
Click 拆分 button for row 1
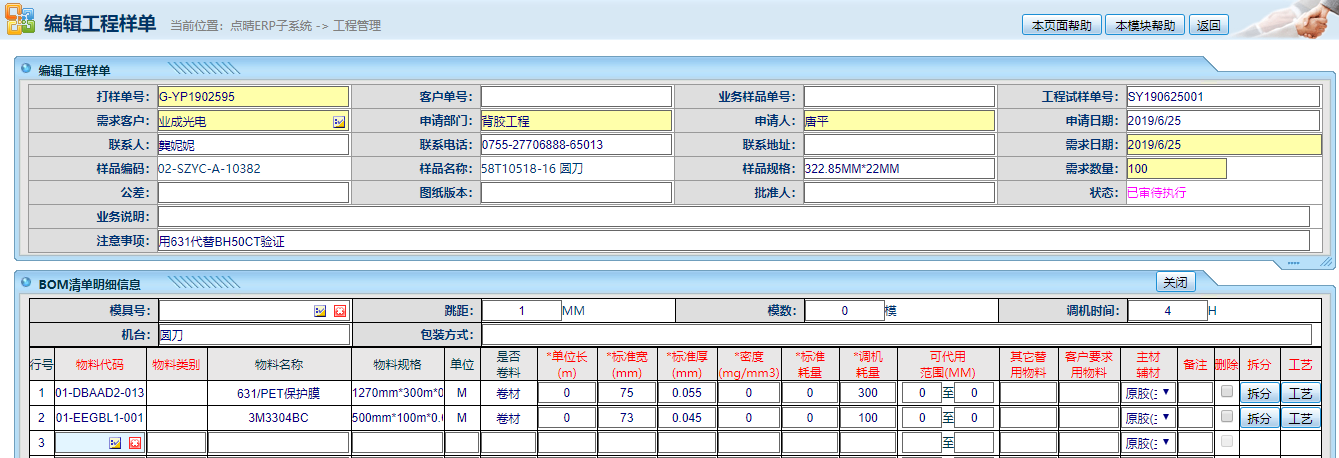tap(1259, 392)
